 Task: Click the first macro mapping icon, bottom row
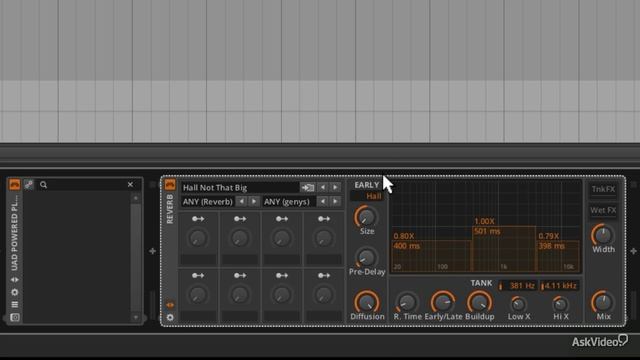[198, 276]
